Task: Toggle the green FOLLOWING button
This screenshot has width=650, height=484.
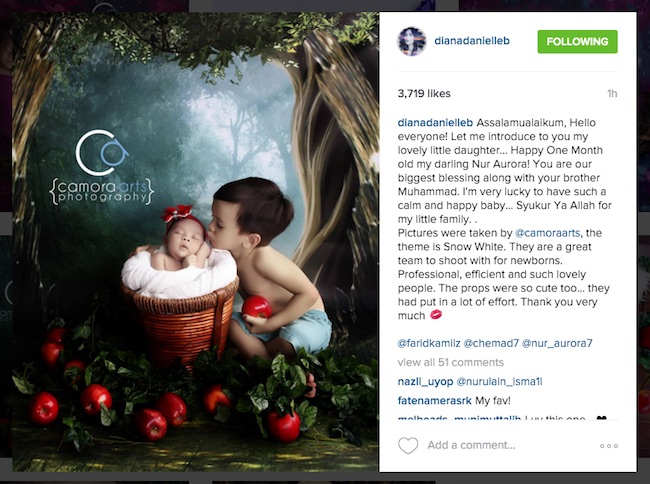Action: pyautogui.click(x=577, y=41)
